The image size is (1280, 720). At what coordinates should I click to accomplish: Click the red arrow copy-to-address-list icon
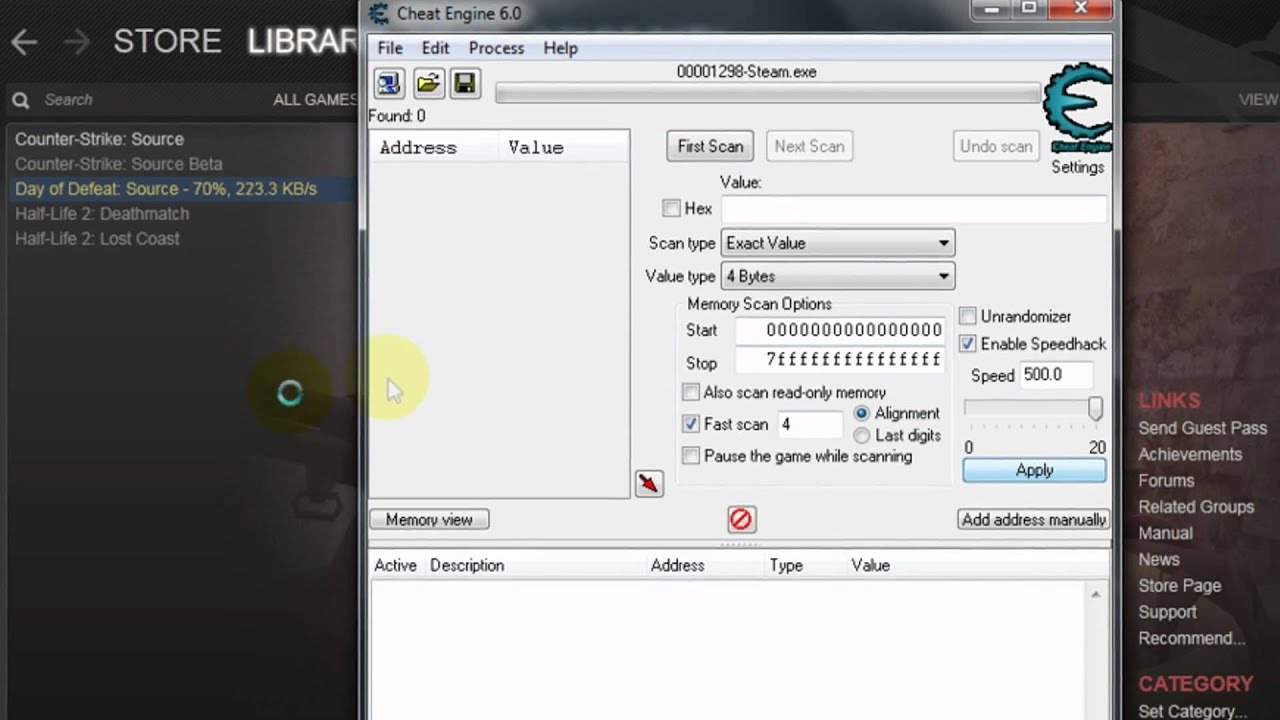coord(649,484)
